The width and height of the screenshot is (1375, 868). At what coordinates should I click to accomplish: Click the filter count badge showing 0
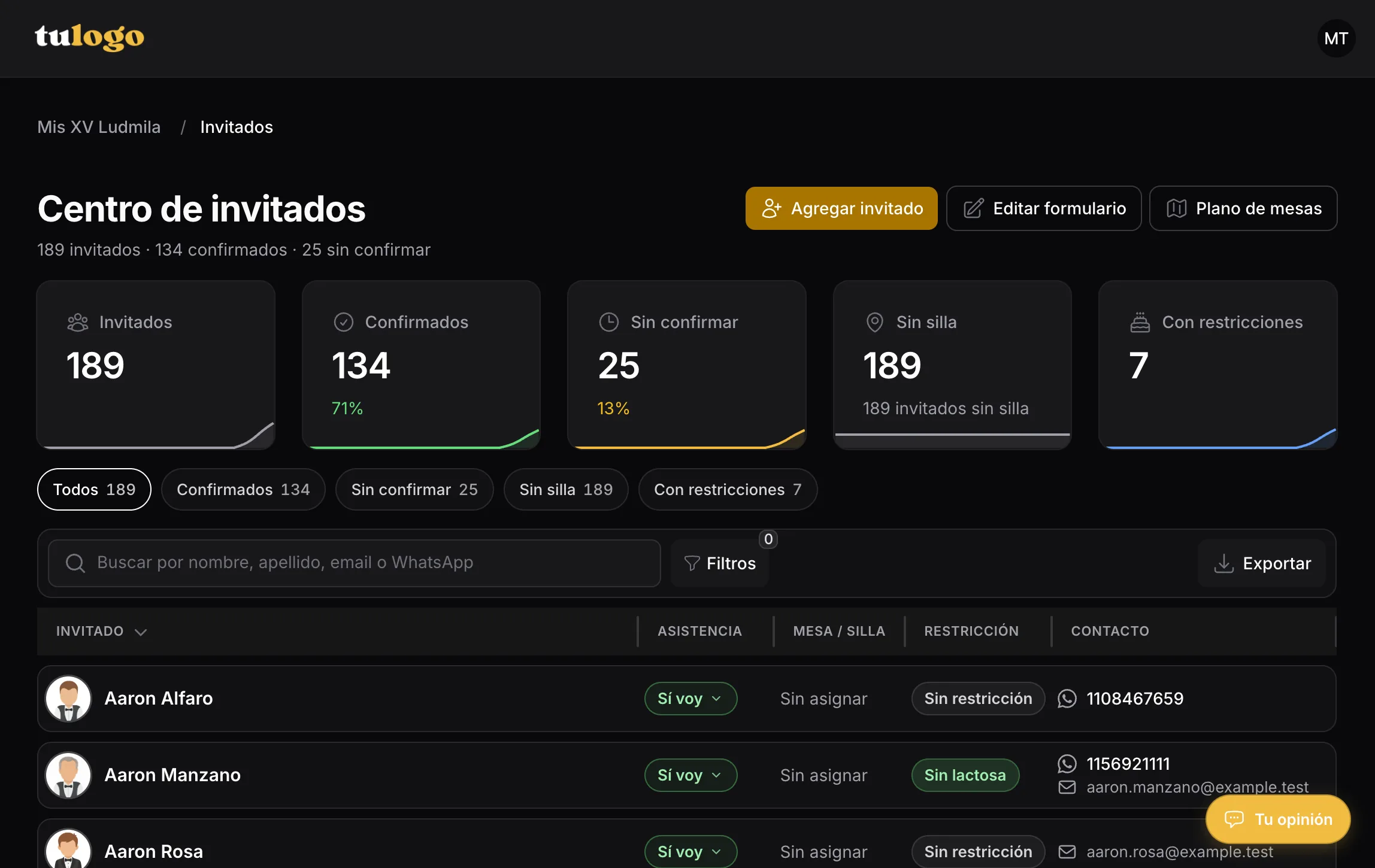coord(768,539)
